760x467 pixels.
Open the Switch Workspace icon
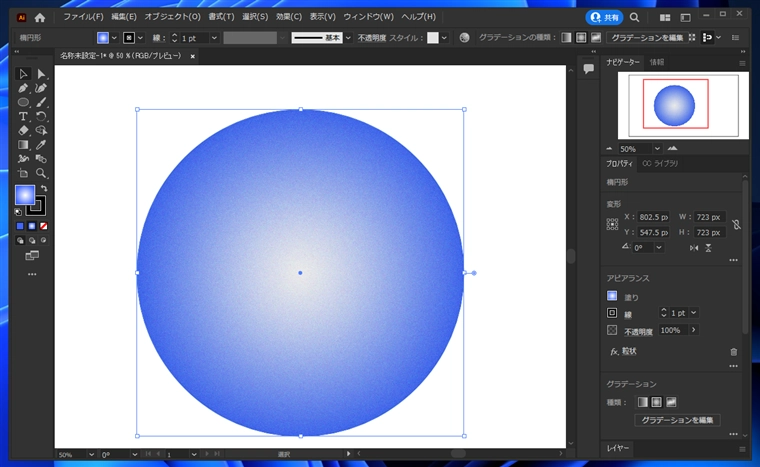click(685, 17)
